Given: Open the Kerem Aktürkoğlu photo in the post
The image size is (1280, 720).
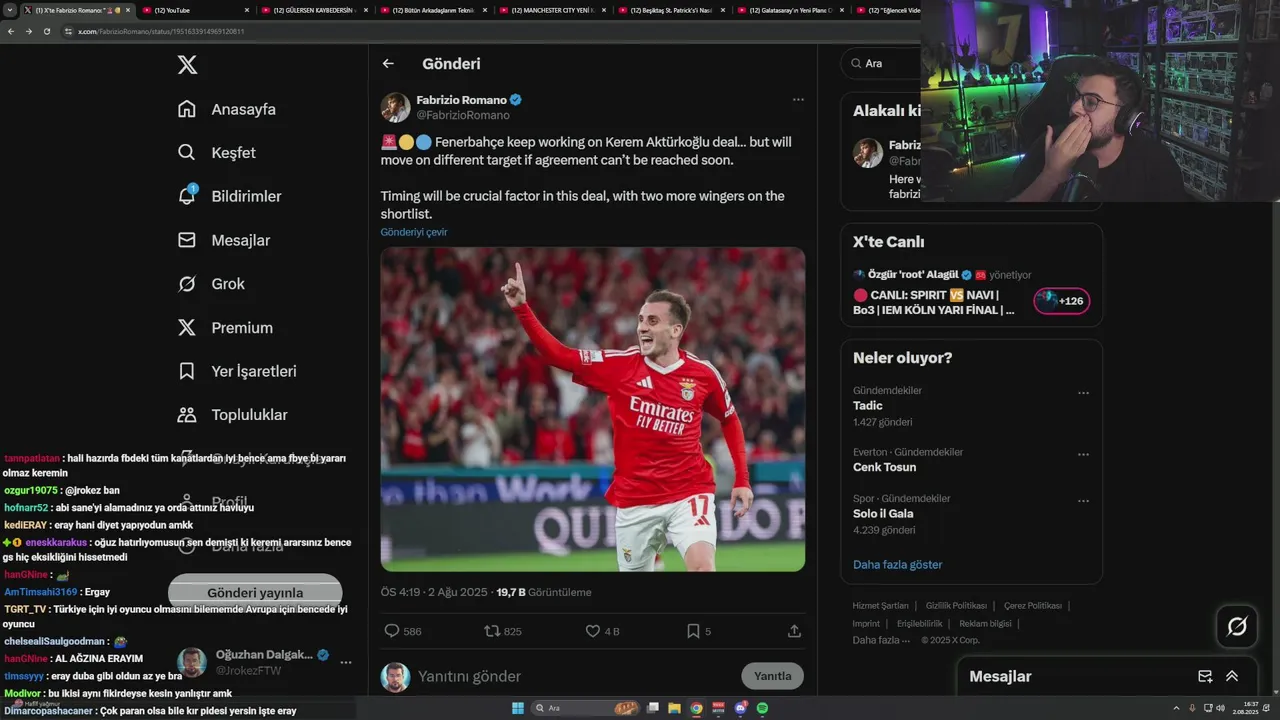Looking at the screenshot, I should [x=593, y=409].
